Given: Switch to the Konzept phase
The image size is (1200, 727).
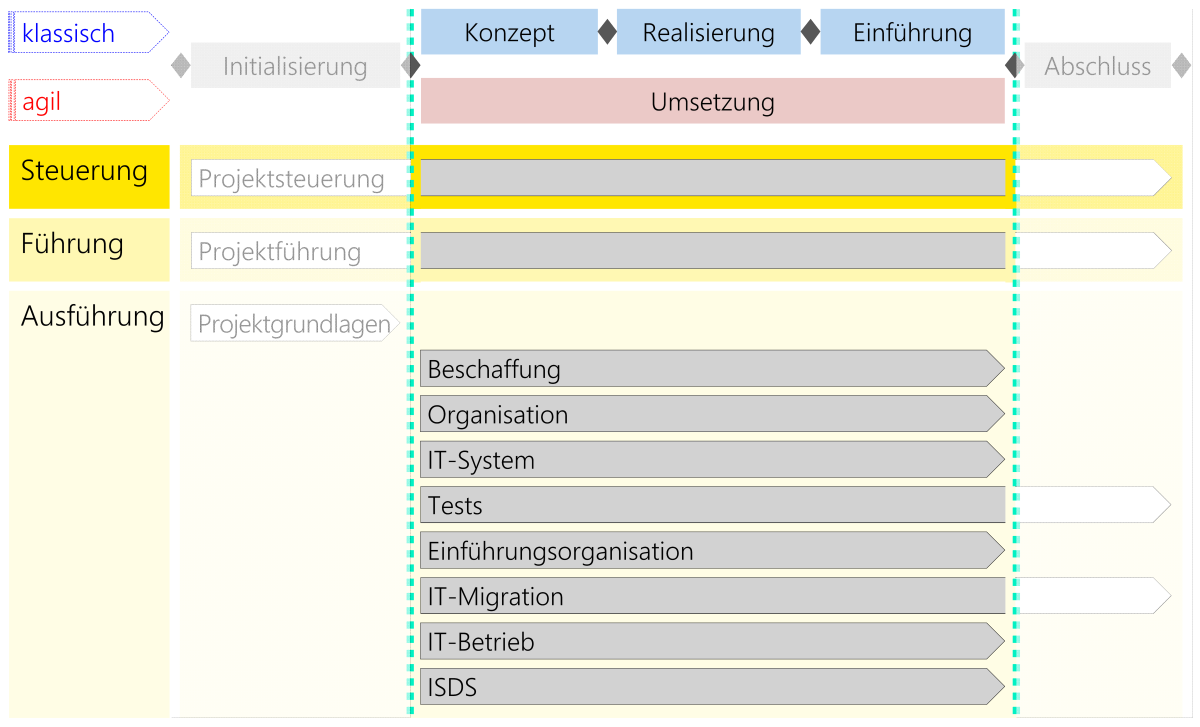Looking at the screenshot, I should [509, 32].
